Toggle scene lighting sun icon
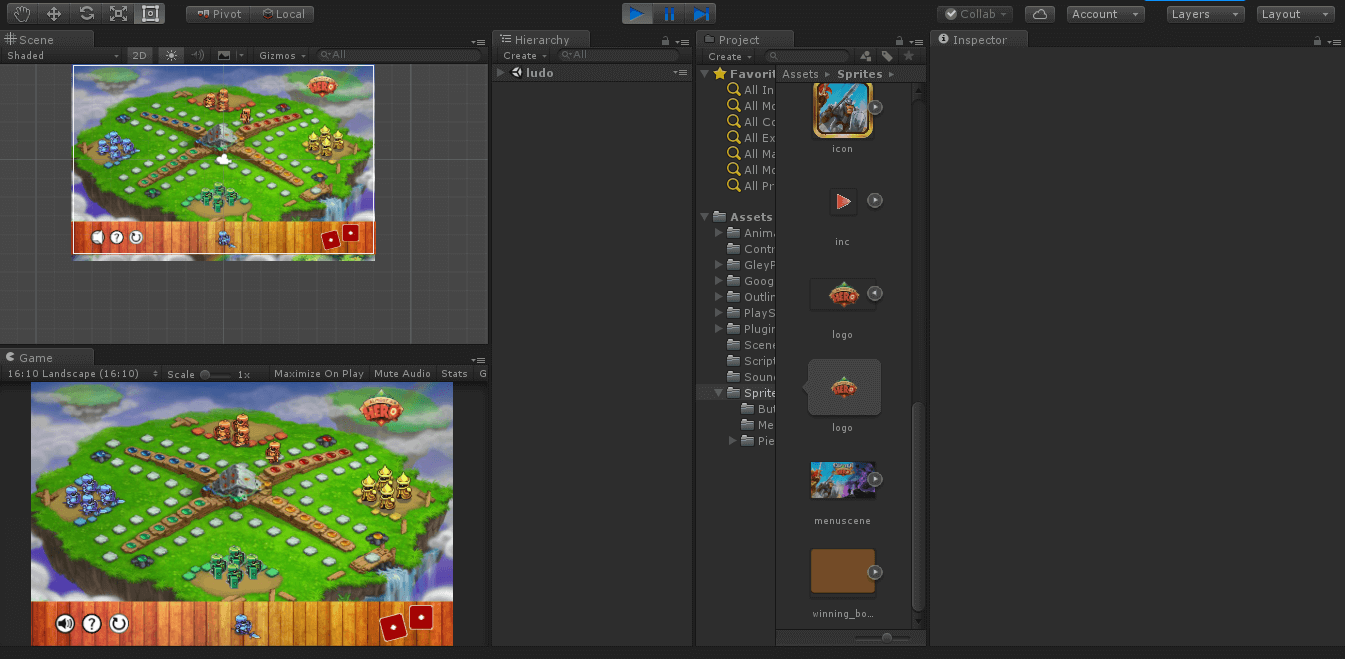Screen dimensions: 1345x659 pos(171,56)
